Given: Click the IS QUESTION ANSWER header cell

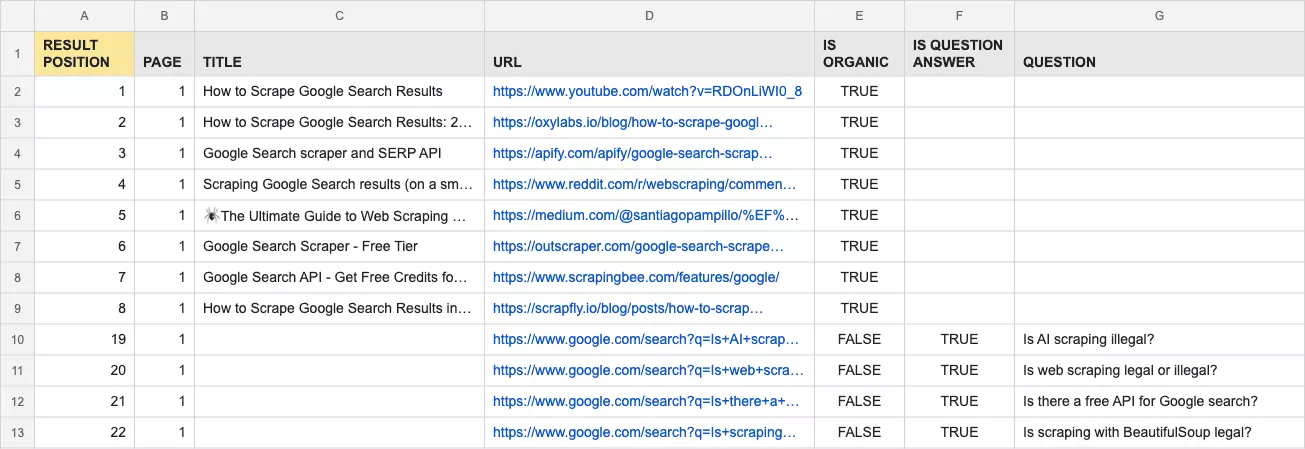Looking at the screenshot, I should pos(959,53).
